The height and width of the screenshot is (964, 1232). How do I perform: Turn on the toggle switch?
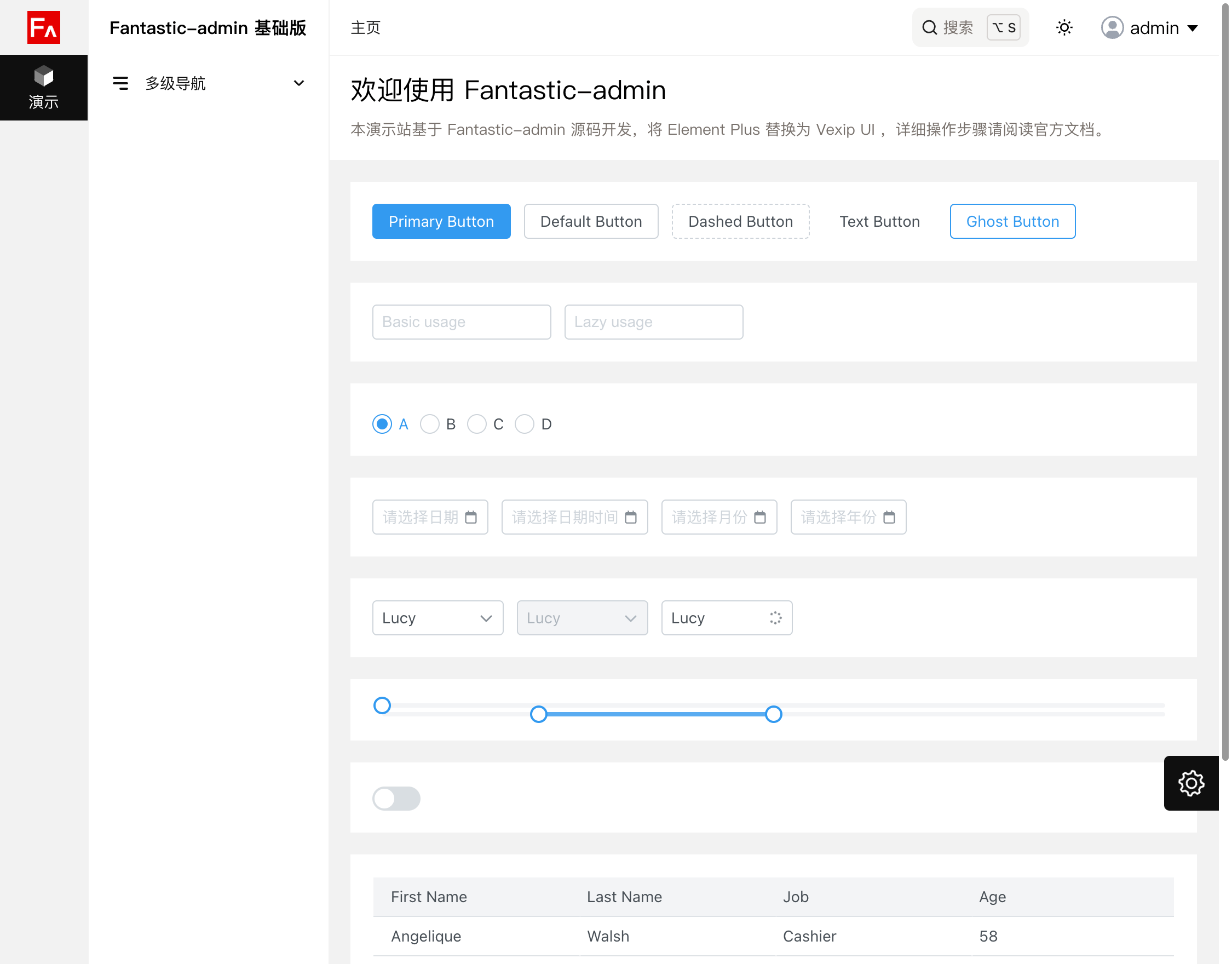point(396,798)
